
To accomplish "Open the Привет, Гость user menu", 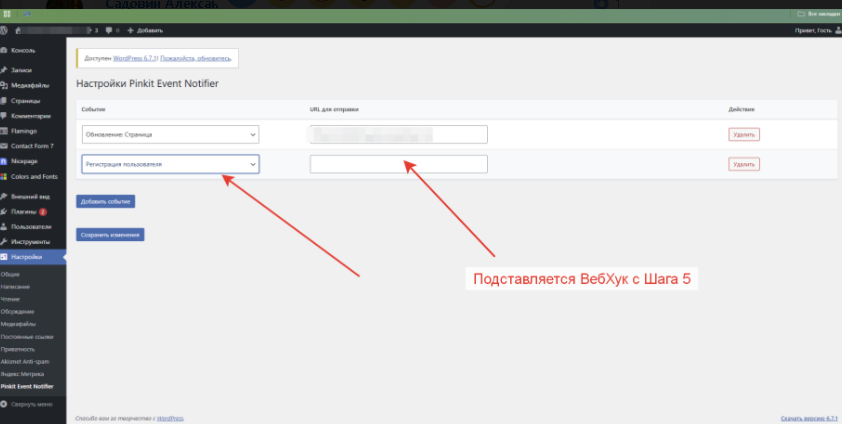I will (x=817, y=31).
